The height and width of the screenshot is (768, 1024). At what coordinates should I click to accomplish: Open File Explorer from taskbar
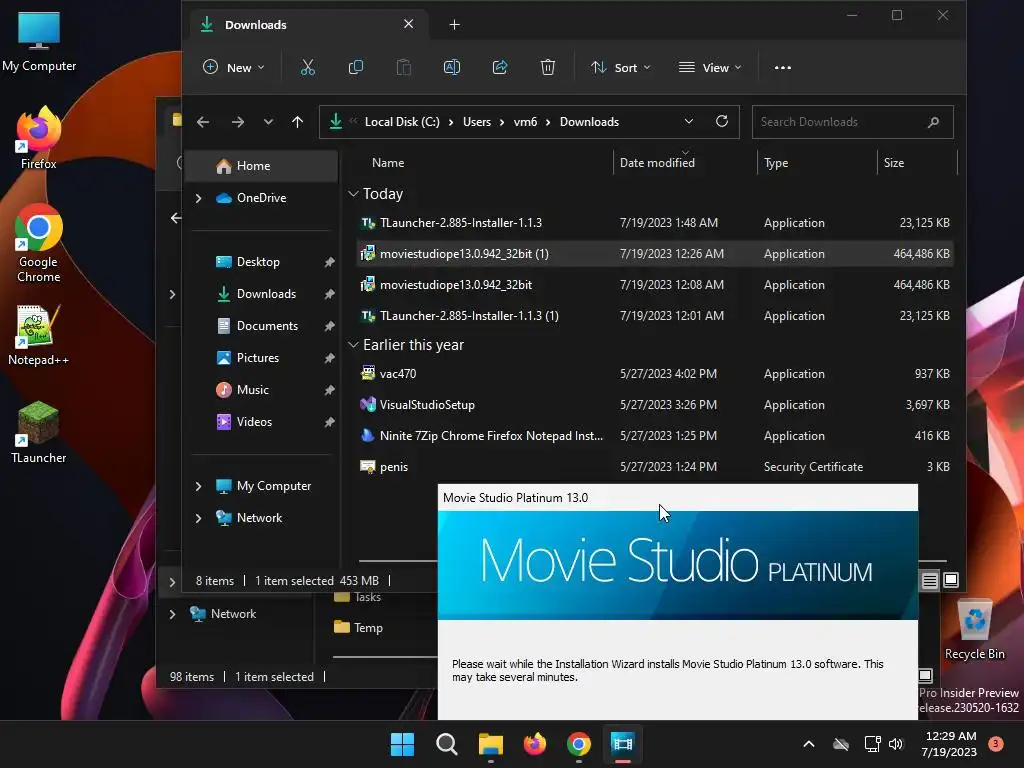(490, 744)
